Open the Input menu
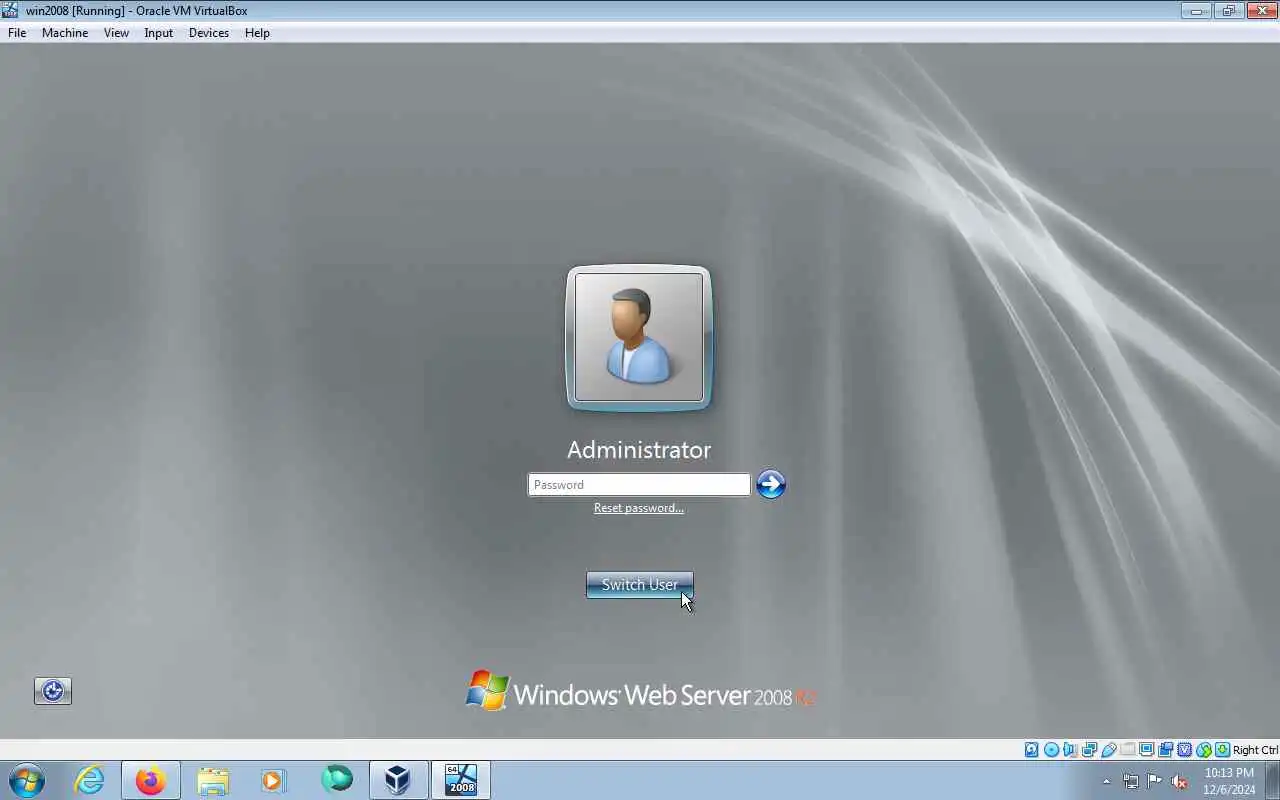This screenshot has height=800, width=1280. click(x=158, y=33)
